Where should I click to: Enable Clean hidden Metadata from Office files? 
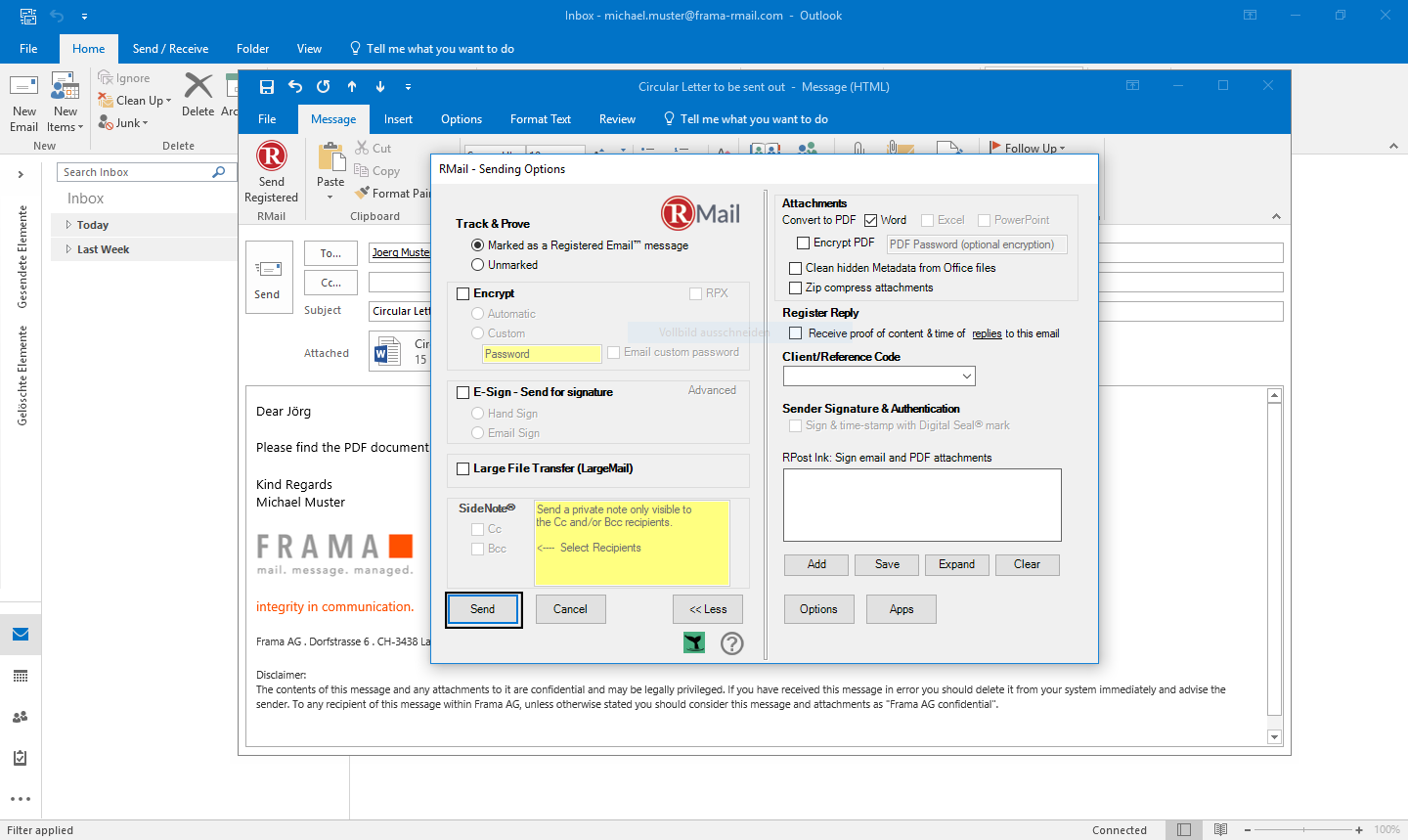point(796,268)
